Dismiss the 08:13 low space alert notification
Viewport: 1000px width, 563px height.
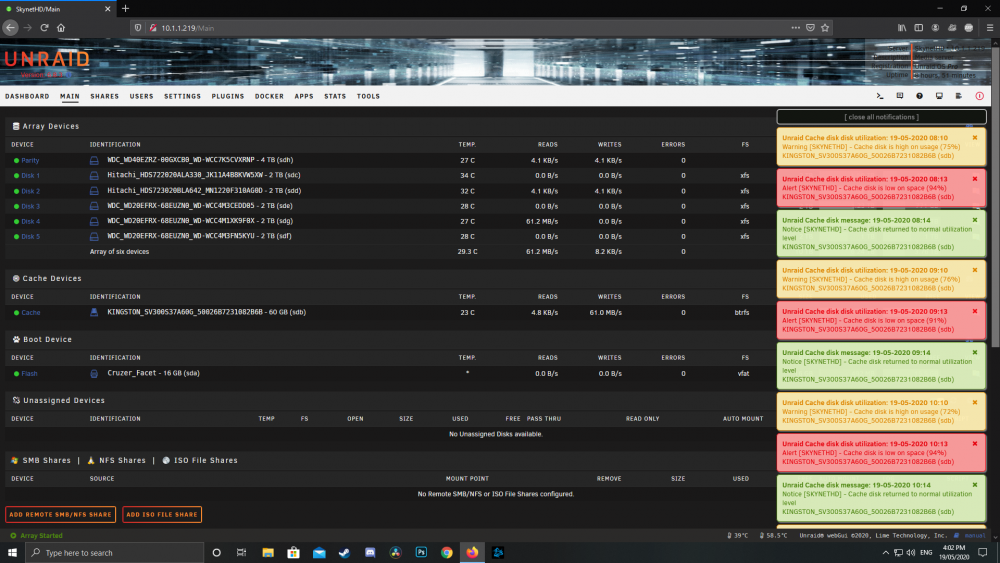pyautogui.click(x=974, y=179)
